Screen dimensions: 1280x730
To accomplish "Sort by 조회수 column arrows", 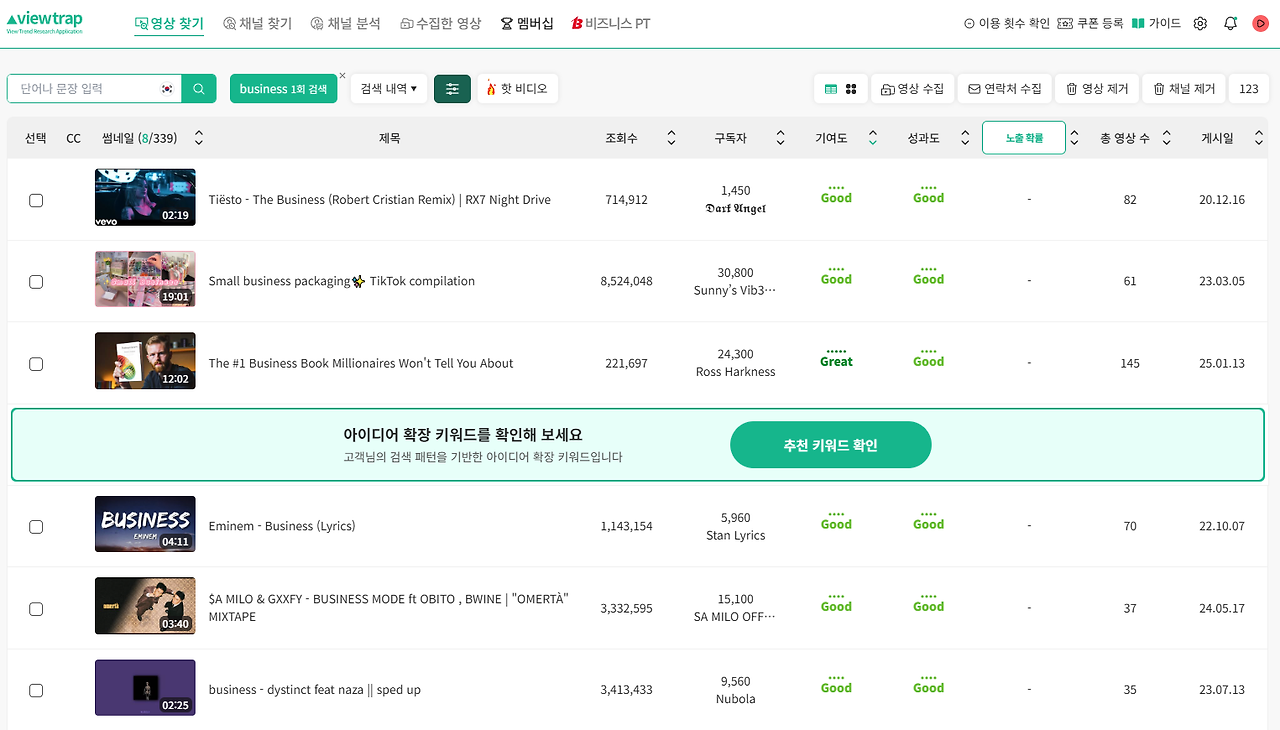I will coord(671,138).
